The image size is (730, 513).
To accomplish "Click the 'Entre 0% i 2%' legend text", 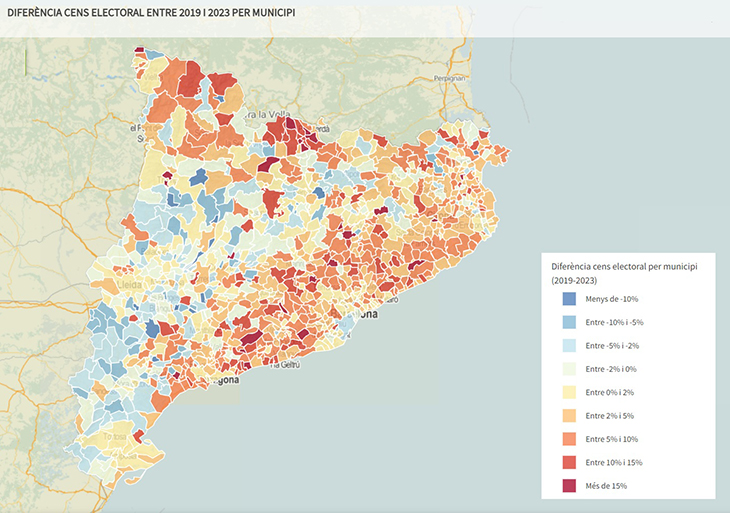I will (610, 392).
